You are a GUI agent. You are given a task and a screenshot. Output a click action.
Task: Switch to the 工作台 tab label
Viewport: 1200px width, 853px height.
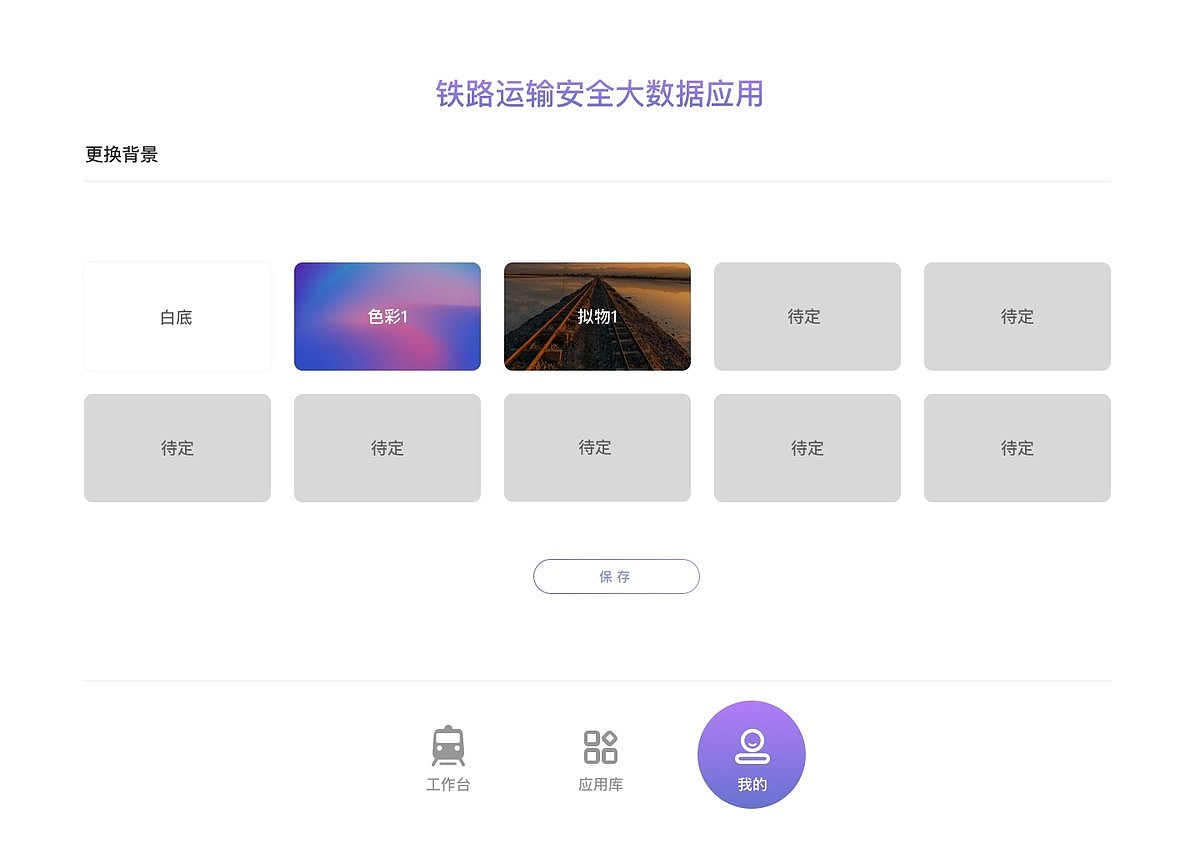tap(448, 785)
